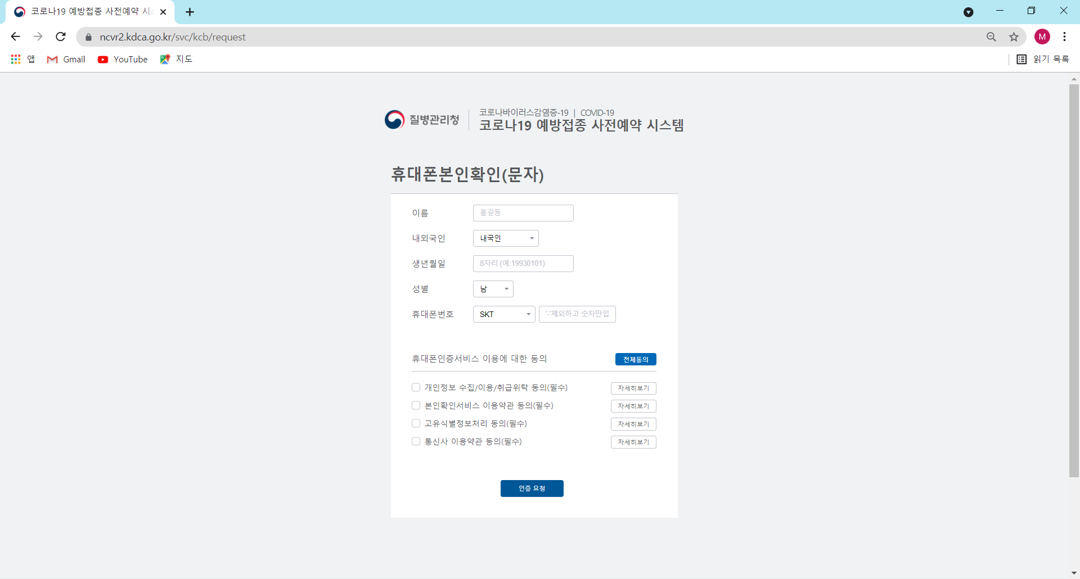
Task: Click the 코로나19 예방접종 사전예약 시스템 title
Action: [581, 125]
